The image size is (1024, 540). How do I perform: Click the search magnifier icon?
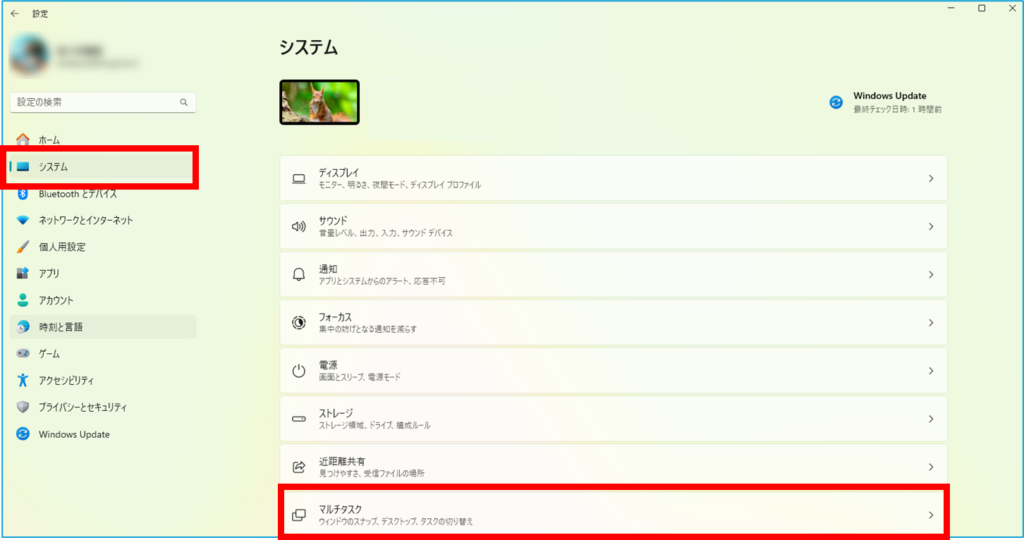(x=184, y=103)
